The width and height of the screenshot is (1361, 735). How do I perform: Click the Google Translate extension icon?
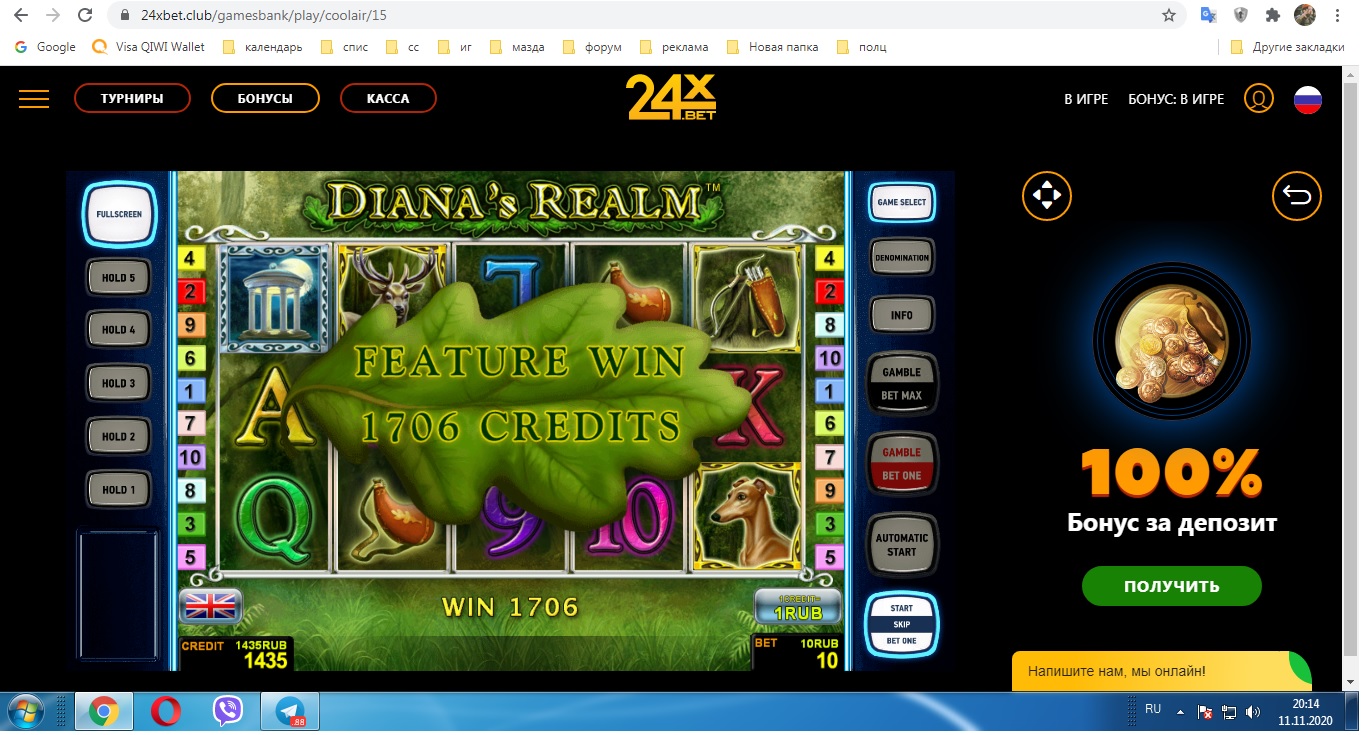pos(1209,15)
